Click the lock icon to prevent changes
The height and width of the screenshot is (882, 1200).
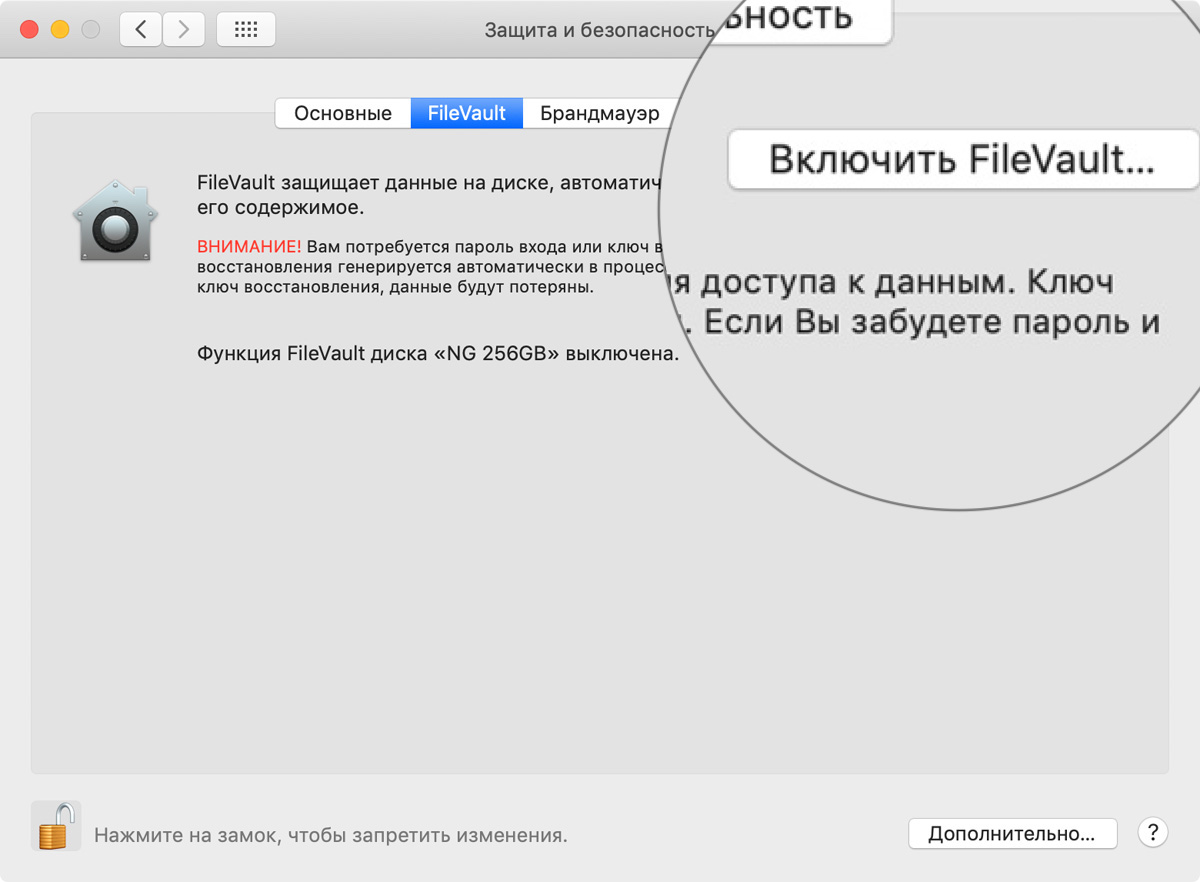point(56,826)
